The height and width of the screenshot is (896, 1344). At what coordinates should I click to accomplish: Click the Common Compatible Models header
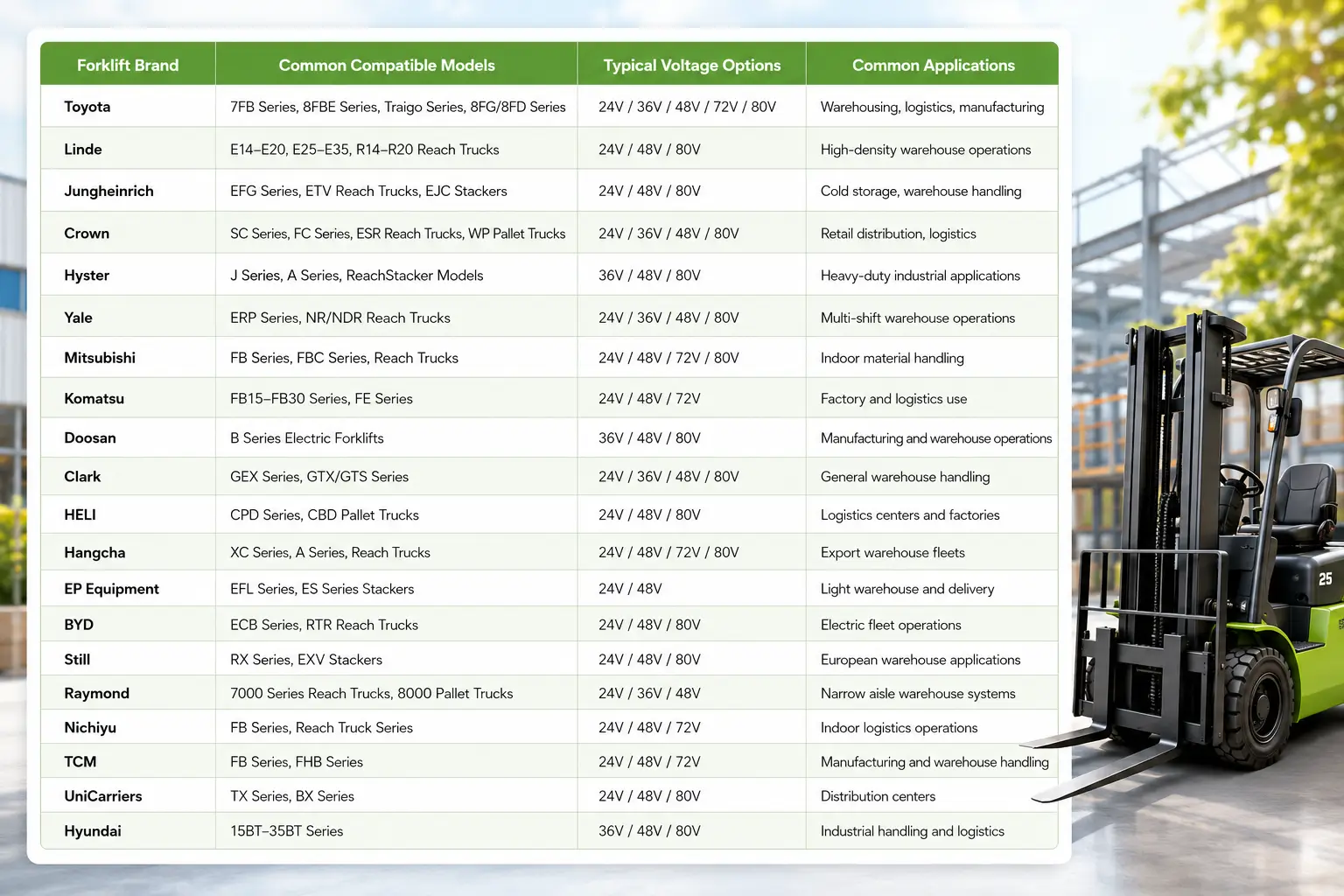tap(396, 65)
